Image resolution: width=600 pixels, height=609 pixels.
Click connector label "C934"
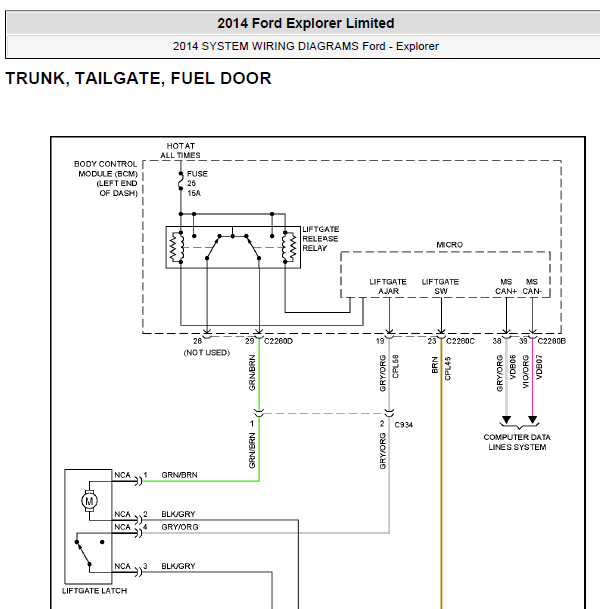coord(403,425)
